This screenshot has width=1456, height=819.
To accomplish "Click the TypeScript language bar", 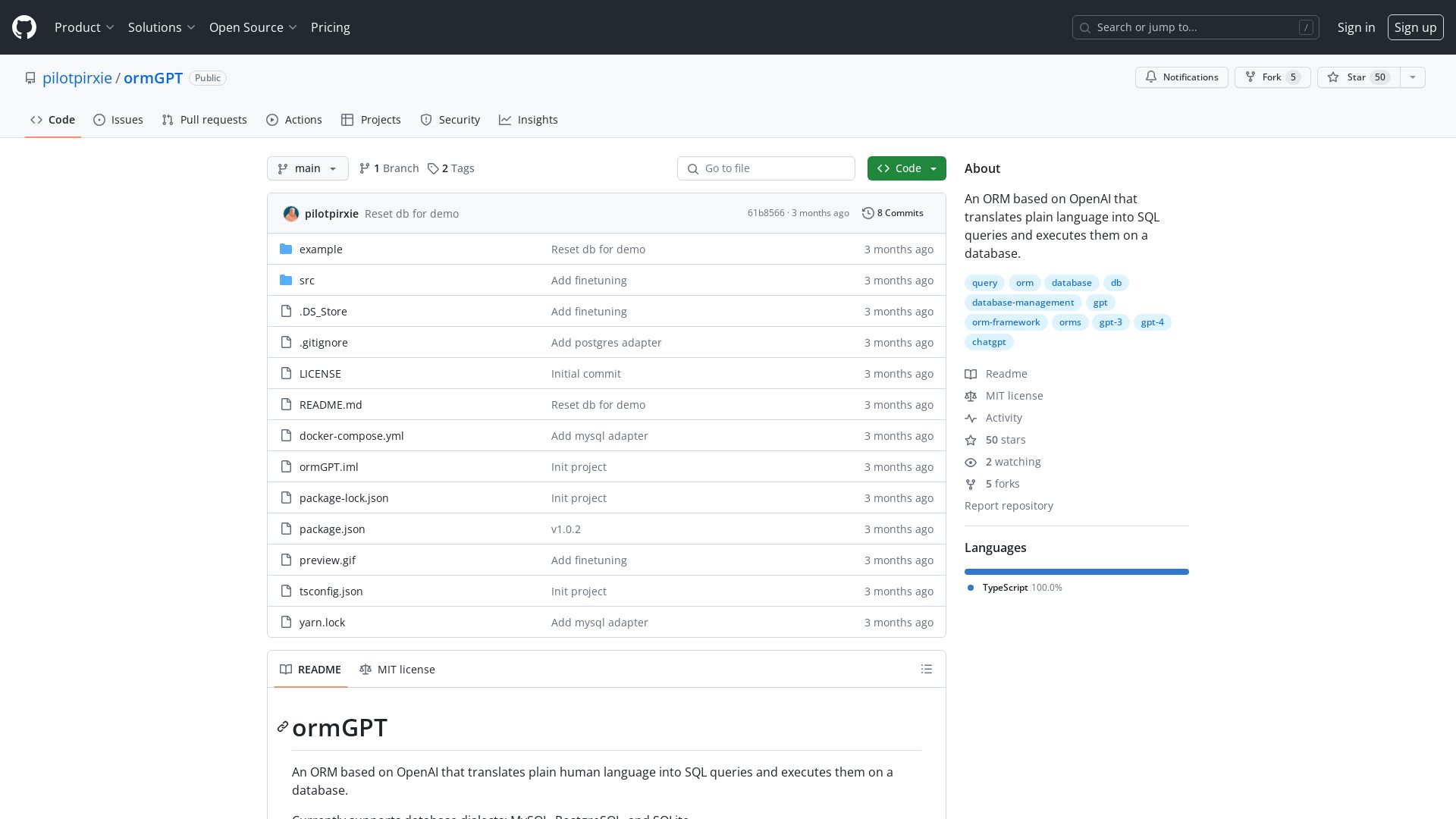I will click(x=1076, y=571).
